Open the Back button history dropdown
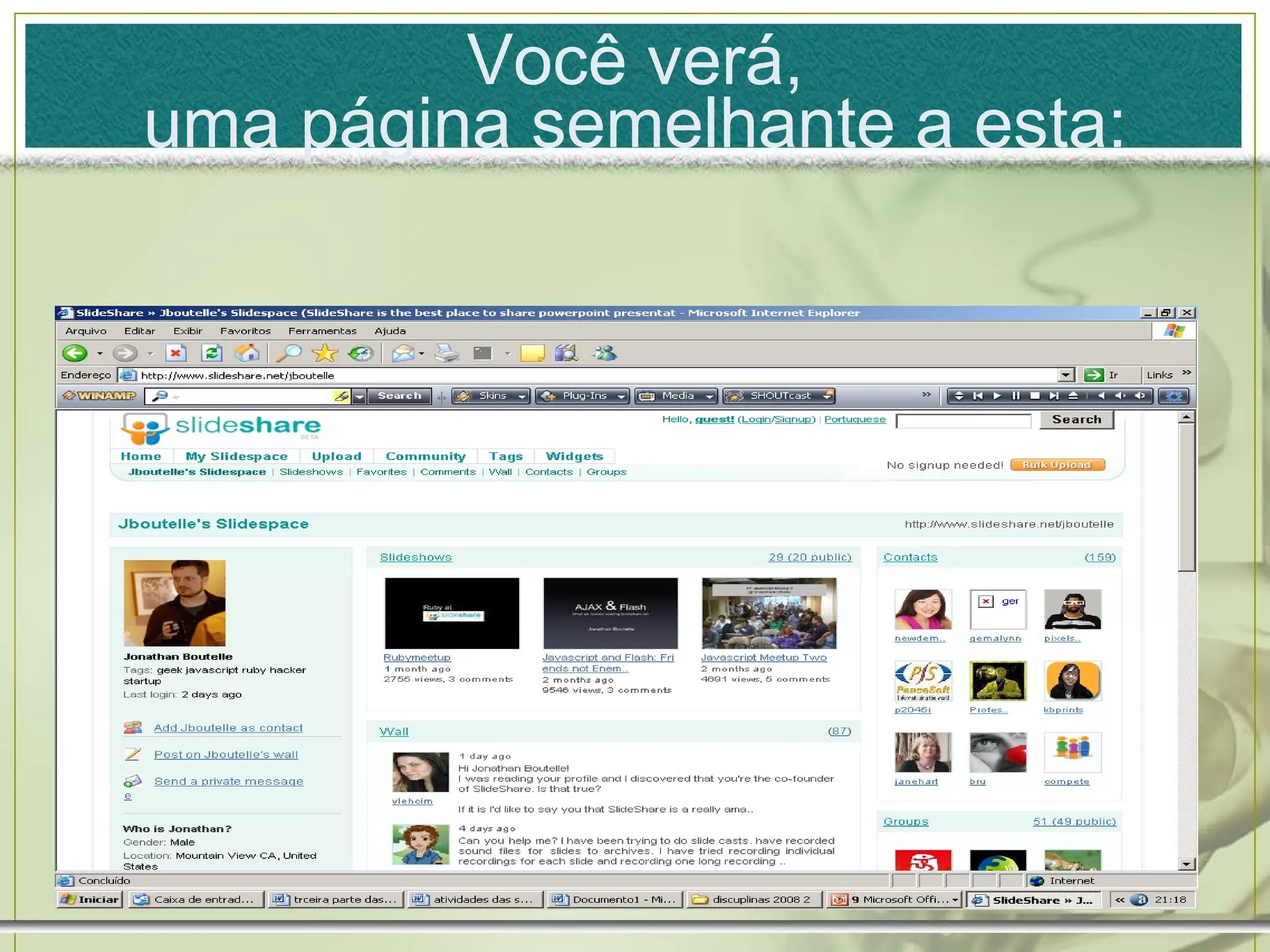Image resolution: width=1270 pixels, height=952 pixels. click(x=99, y=354)
